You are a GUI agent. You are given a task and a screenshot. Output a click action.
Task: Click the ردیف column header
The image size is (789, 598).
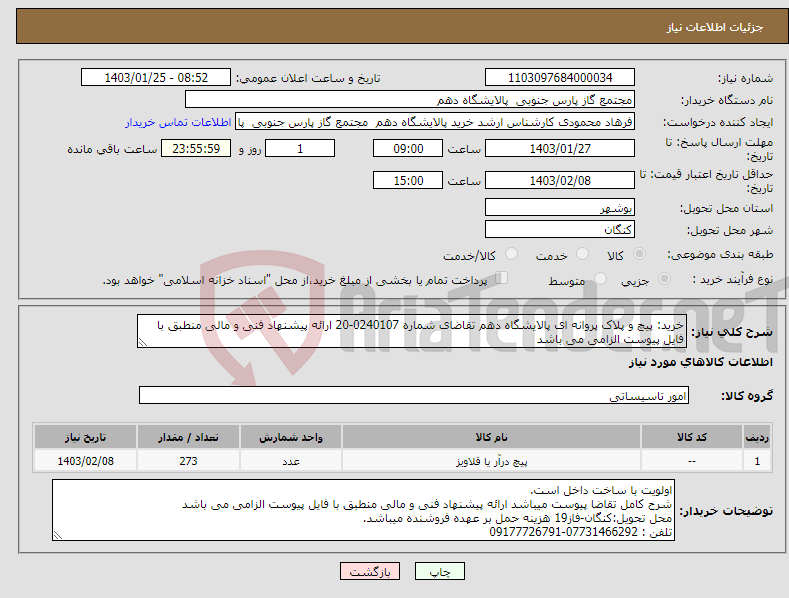[757, 437]
